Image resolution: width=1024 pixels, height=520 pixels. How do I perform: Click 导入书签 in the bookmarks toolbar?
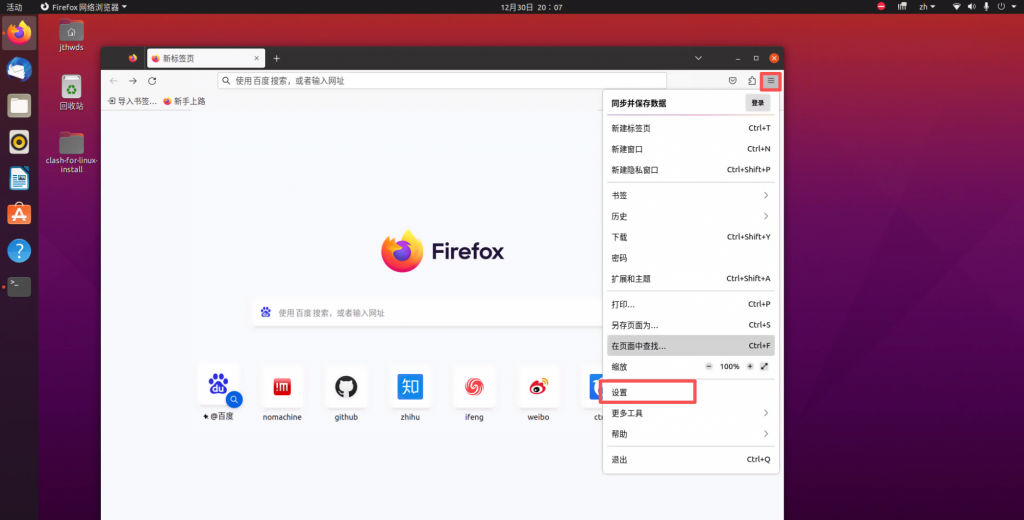click(132, 101)
